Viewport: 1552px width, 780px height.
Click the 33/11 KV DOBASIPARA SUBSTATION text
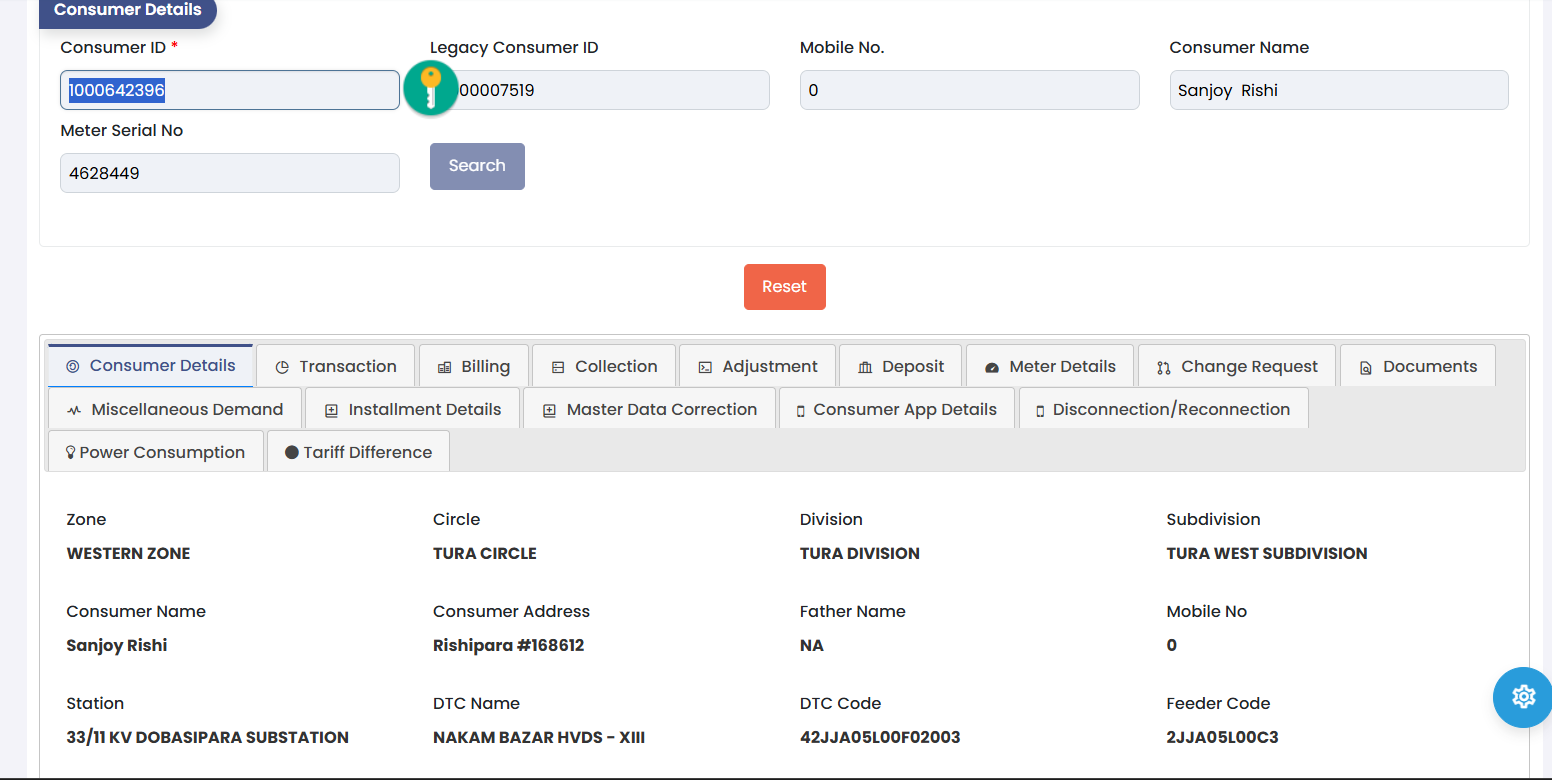coord(208,737)
